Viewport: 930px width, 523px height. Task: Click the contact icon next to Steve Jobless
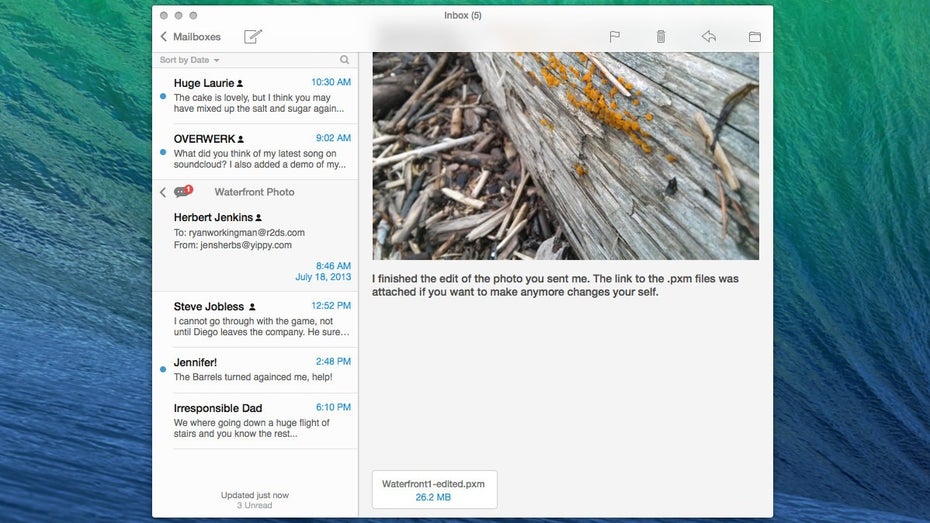coord(252,307)
